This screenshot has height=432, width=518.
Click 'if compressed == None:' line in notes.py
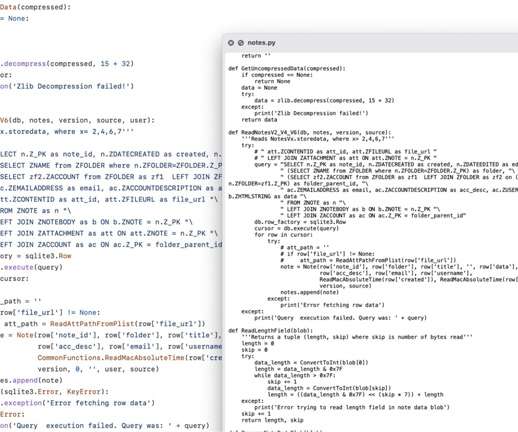(277, 75)
